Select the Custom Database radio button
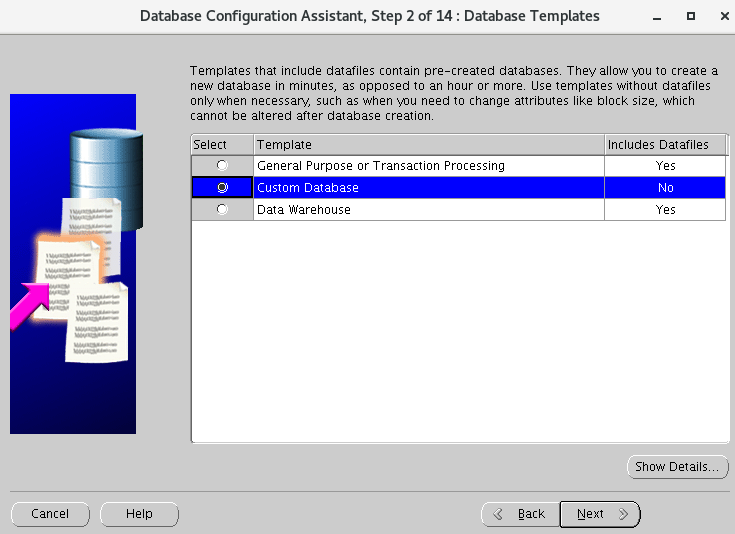Image resolution: width=735 pixels, height=534 pixels. 222,188
